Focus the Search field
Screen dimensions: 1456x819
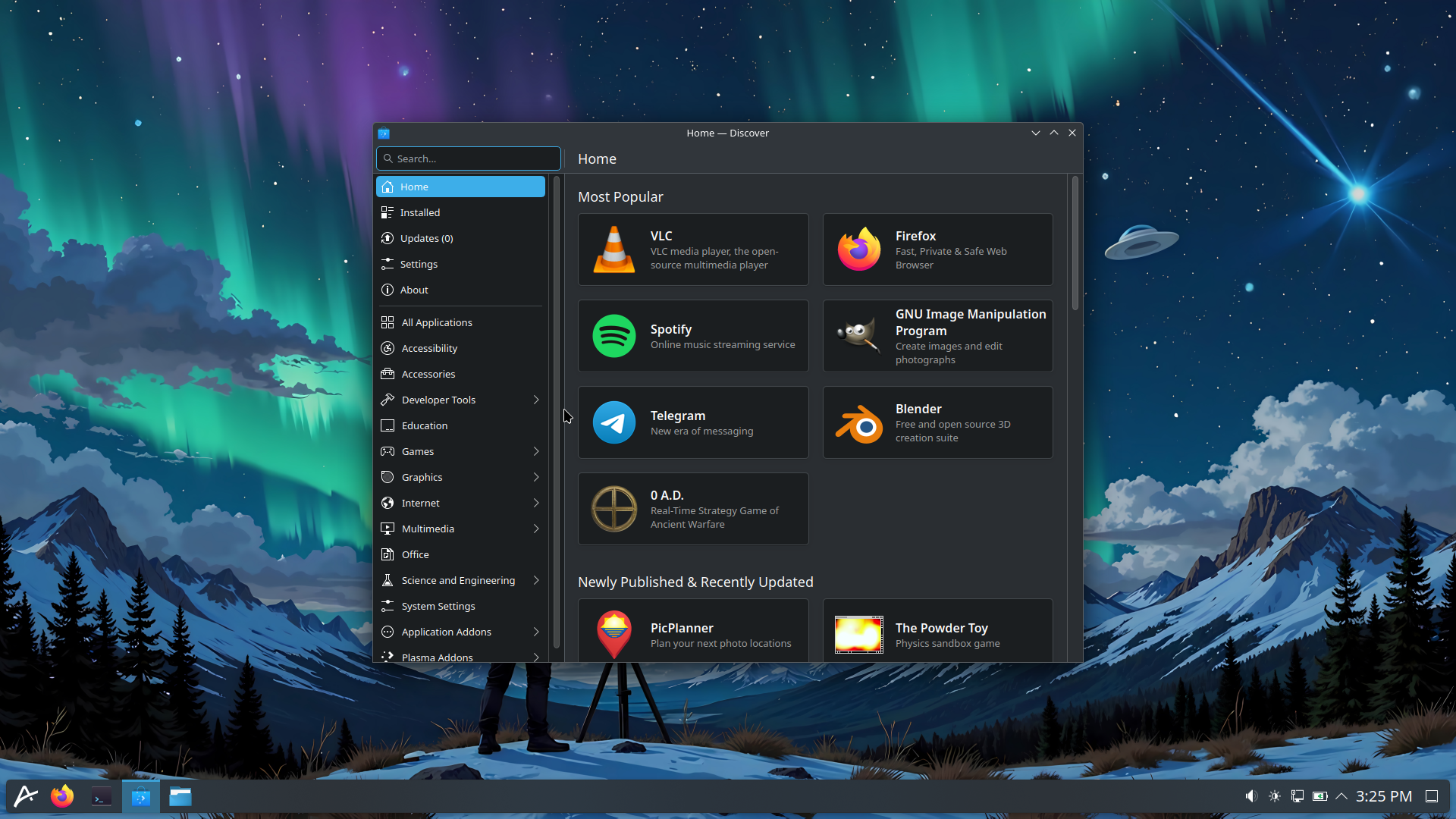pyautogui.click(x=469, y=158)
